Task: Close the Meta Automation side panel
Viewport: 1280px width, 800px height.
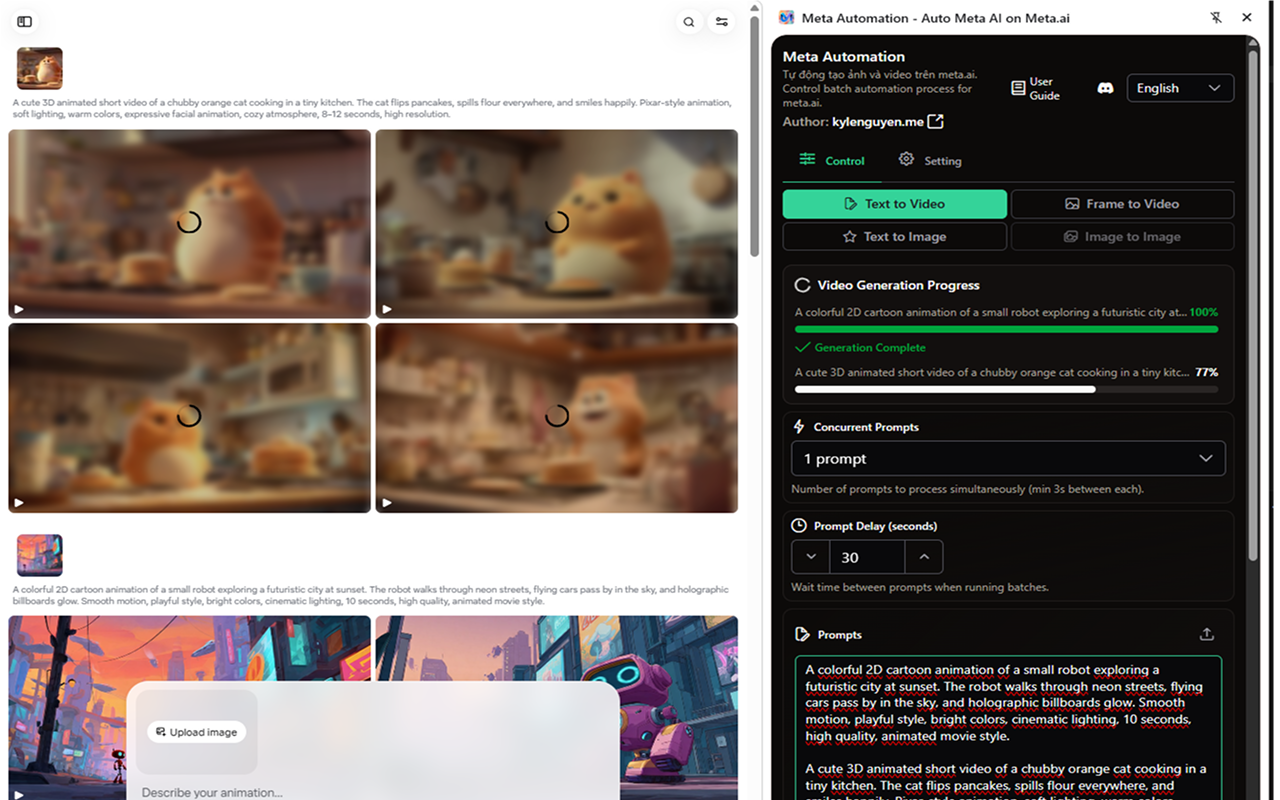Action: click(1247, 17)
